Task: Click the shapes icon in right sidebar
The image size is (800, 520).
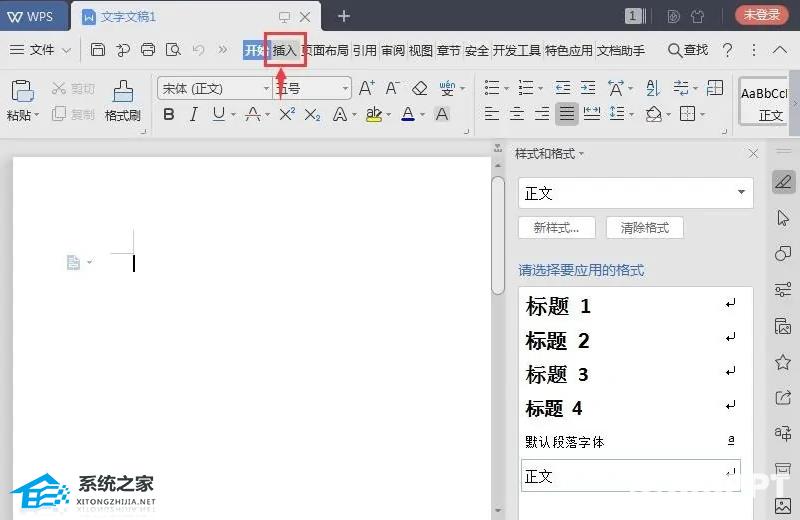Action: (x=783, y=253)
